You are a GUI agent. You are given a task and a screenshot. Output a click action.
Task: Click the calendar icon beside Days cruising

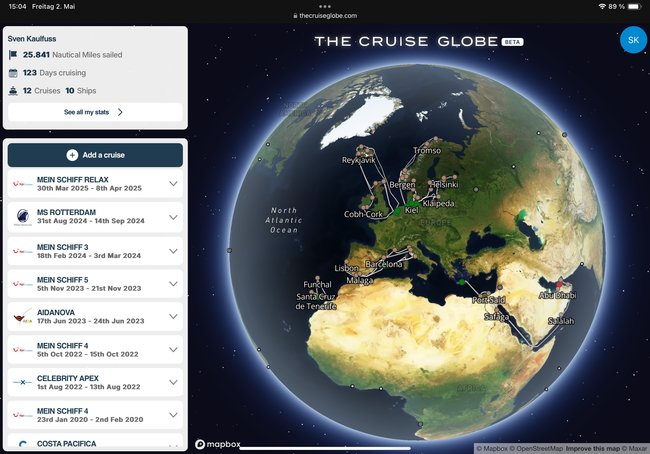[13, 73]
